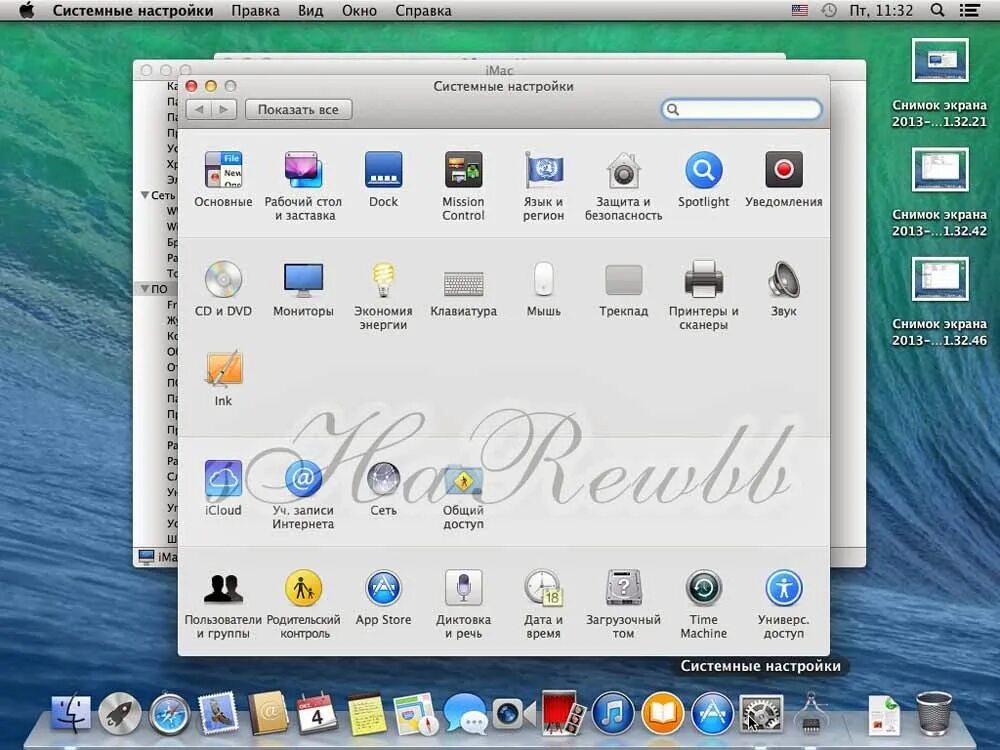Image resolution: width=1000 pixels, height=750 pixels.
Task: Open the input language flag menu
Action: pyautogui.click(x=800, y=10)
